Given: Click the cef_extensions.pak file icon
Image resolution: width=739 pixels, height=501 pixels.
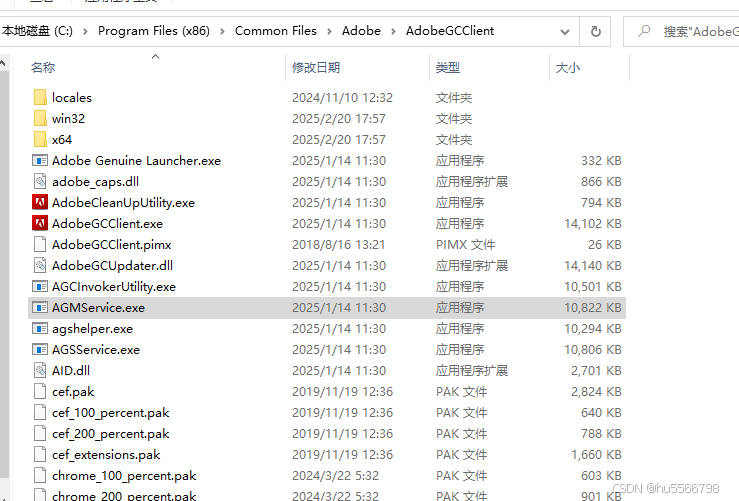Looking at the screenshot, I should [40, 454].
